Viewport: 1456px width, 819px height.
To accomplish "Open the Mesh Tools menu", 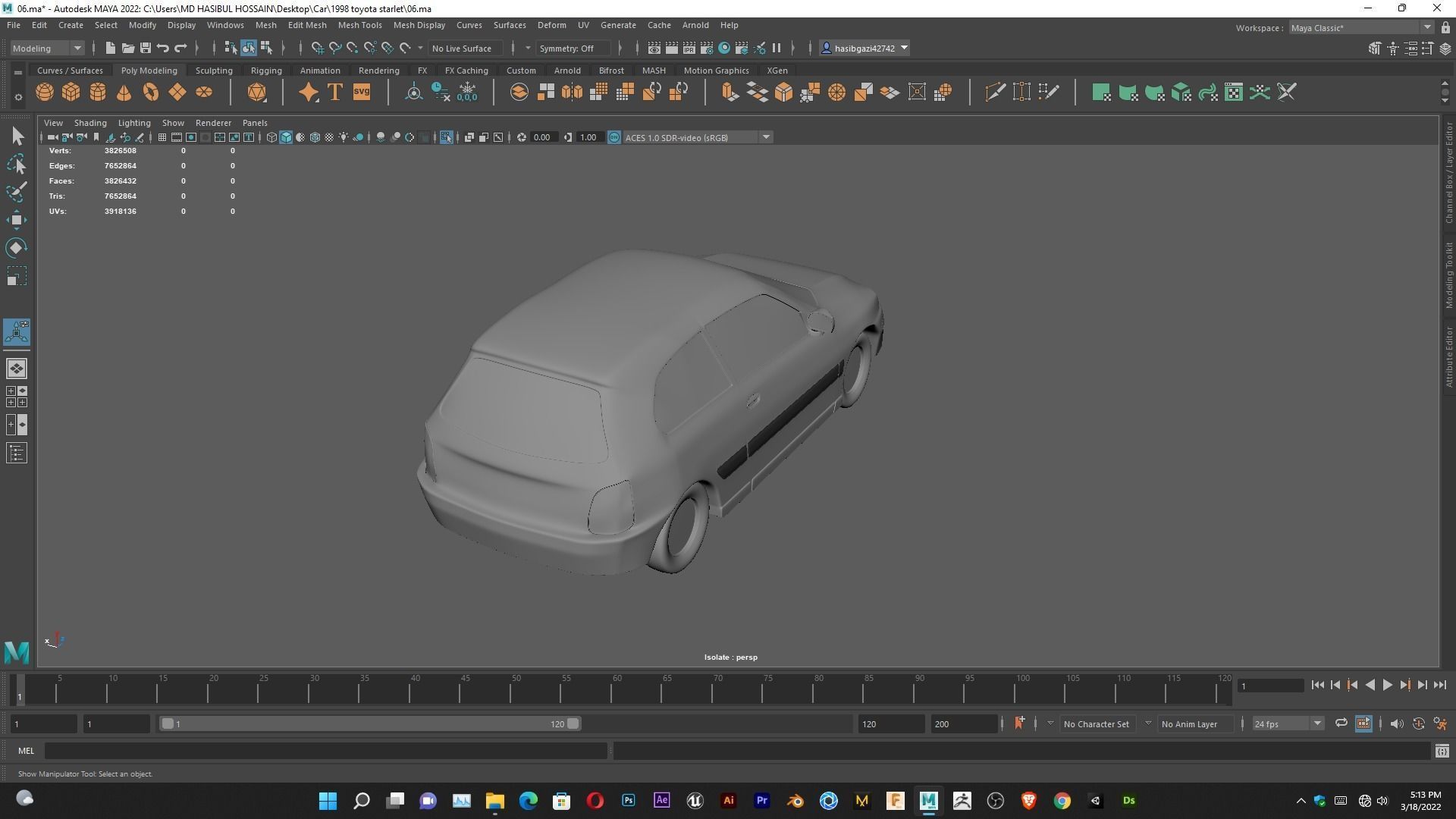I will tap(359, 25).
